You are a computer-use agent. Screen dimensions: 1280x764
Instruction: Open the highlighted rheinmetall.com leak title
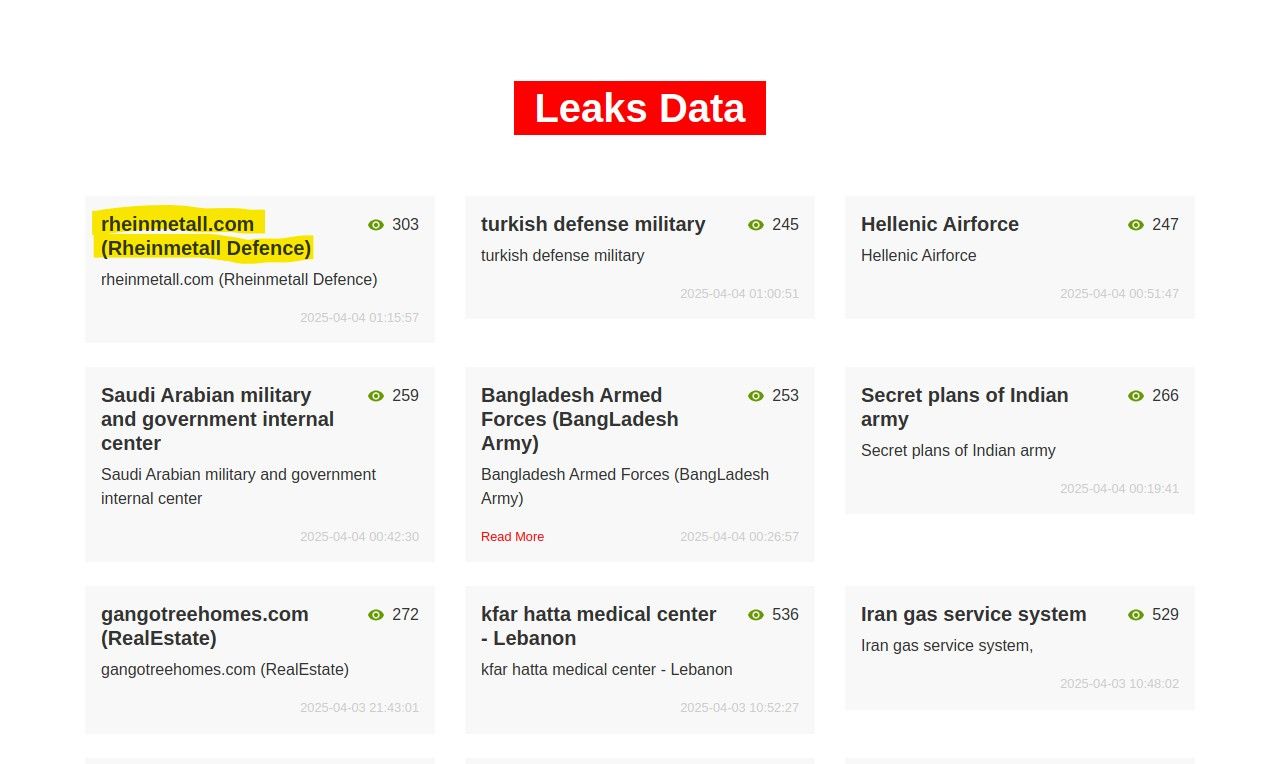(206, 236)
